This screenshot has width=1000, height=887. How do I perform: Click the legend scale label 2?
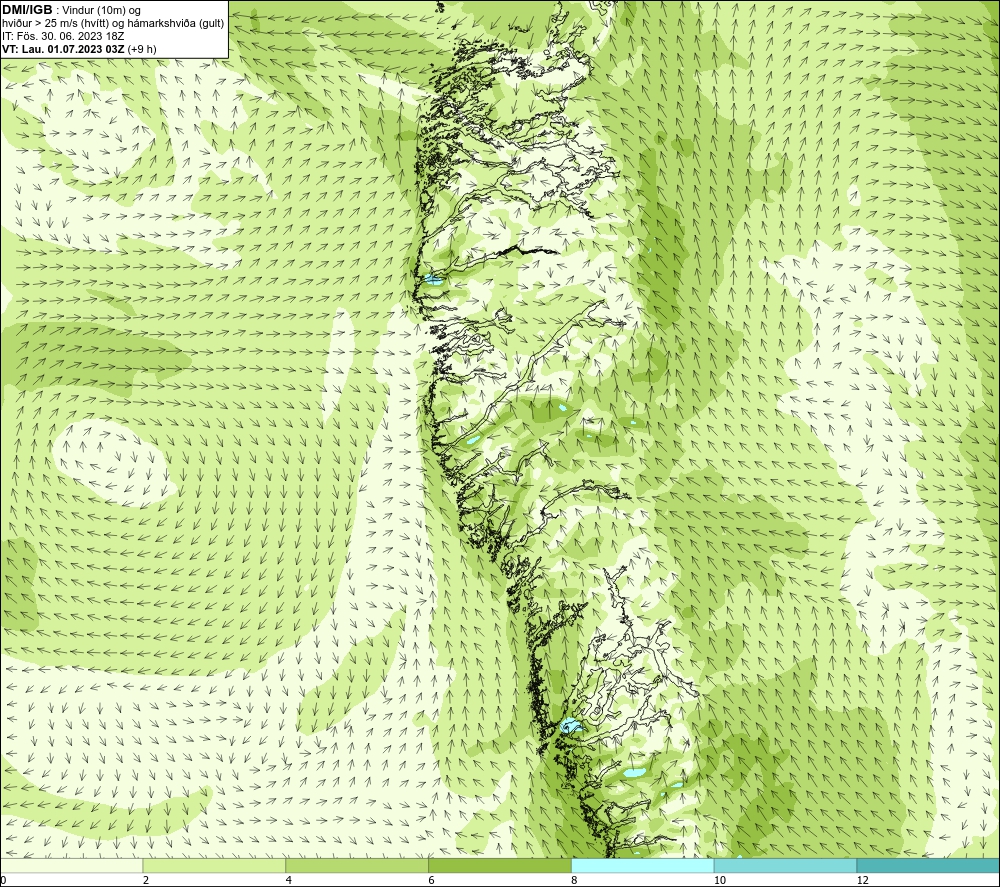pyautogui.click(x=146, y=880)
